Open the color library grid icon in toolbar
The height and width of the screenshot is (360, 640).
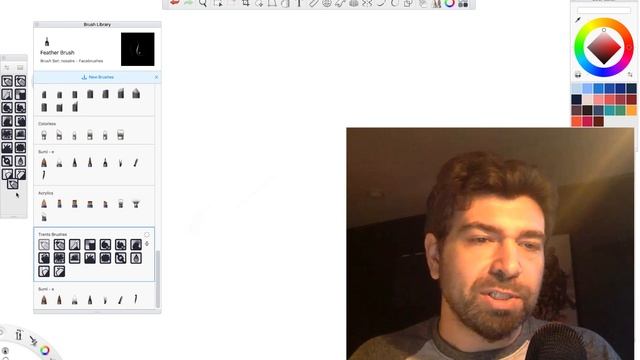(463, 3)
